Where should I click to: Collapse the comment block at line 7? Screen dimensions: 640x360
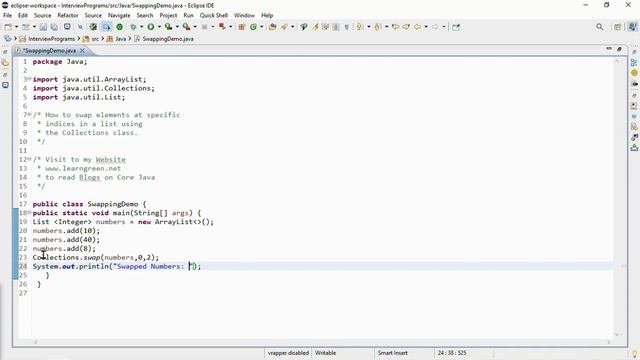(29, 114)
